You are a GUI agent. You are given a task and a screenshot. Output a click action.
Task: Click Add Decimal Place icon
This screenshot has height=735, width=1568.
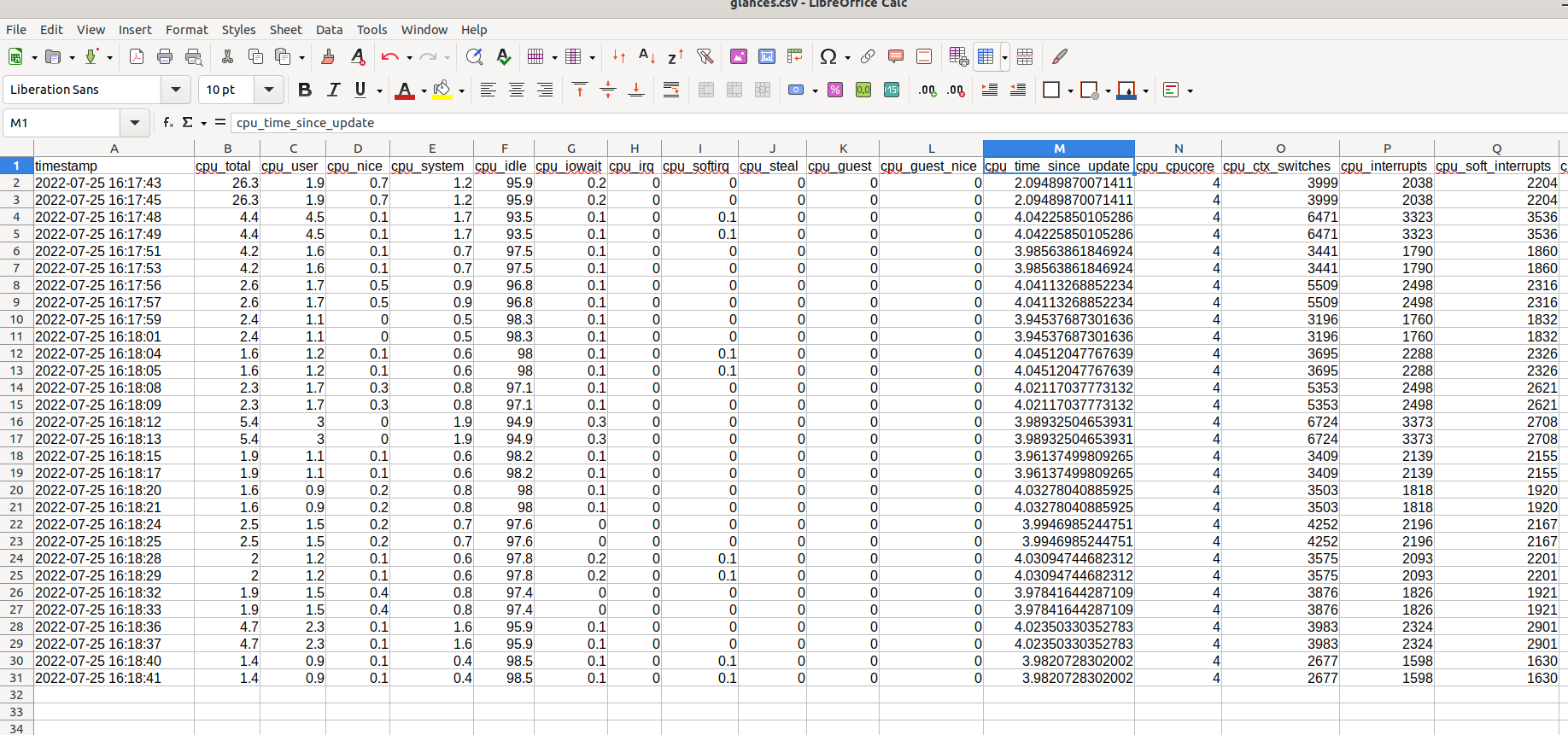[927, 90]
